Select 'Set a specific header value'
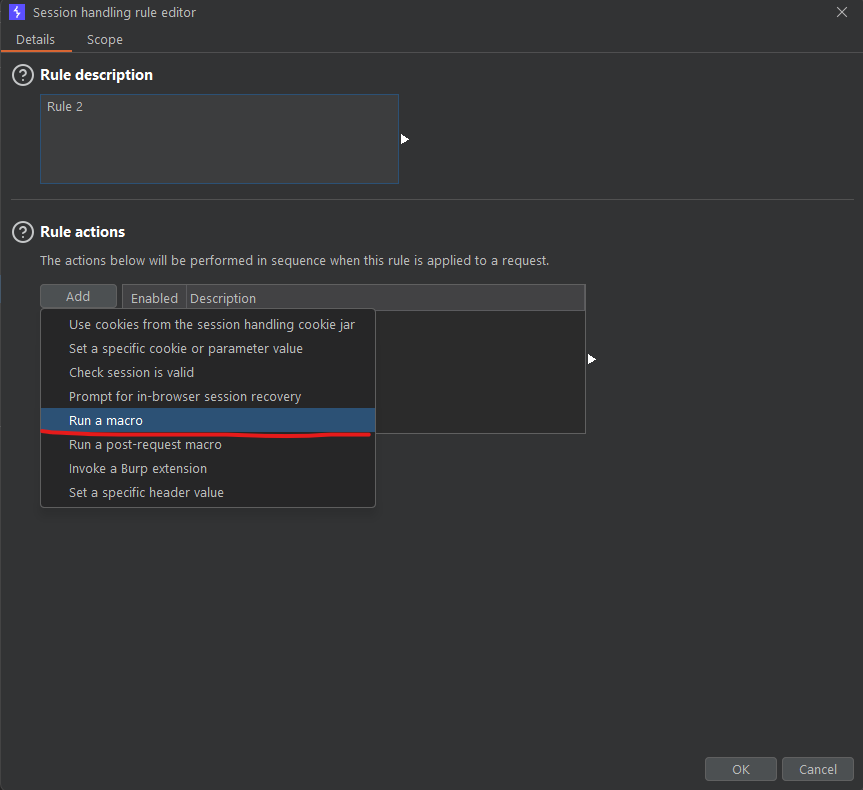 click(x=146, y=493)
